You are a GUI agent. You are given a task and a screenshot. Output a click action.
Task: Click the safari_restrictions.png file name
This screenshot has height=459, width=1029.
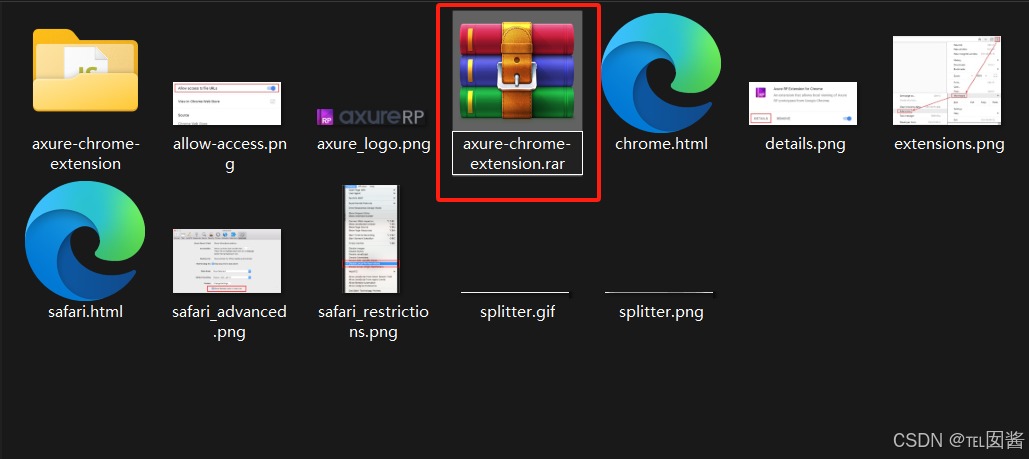[373, 321]
